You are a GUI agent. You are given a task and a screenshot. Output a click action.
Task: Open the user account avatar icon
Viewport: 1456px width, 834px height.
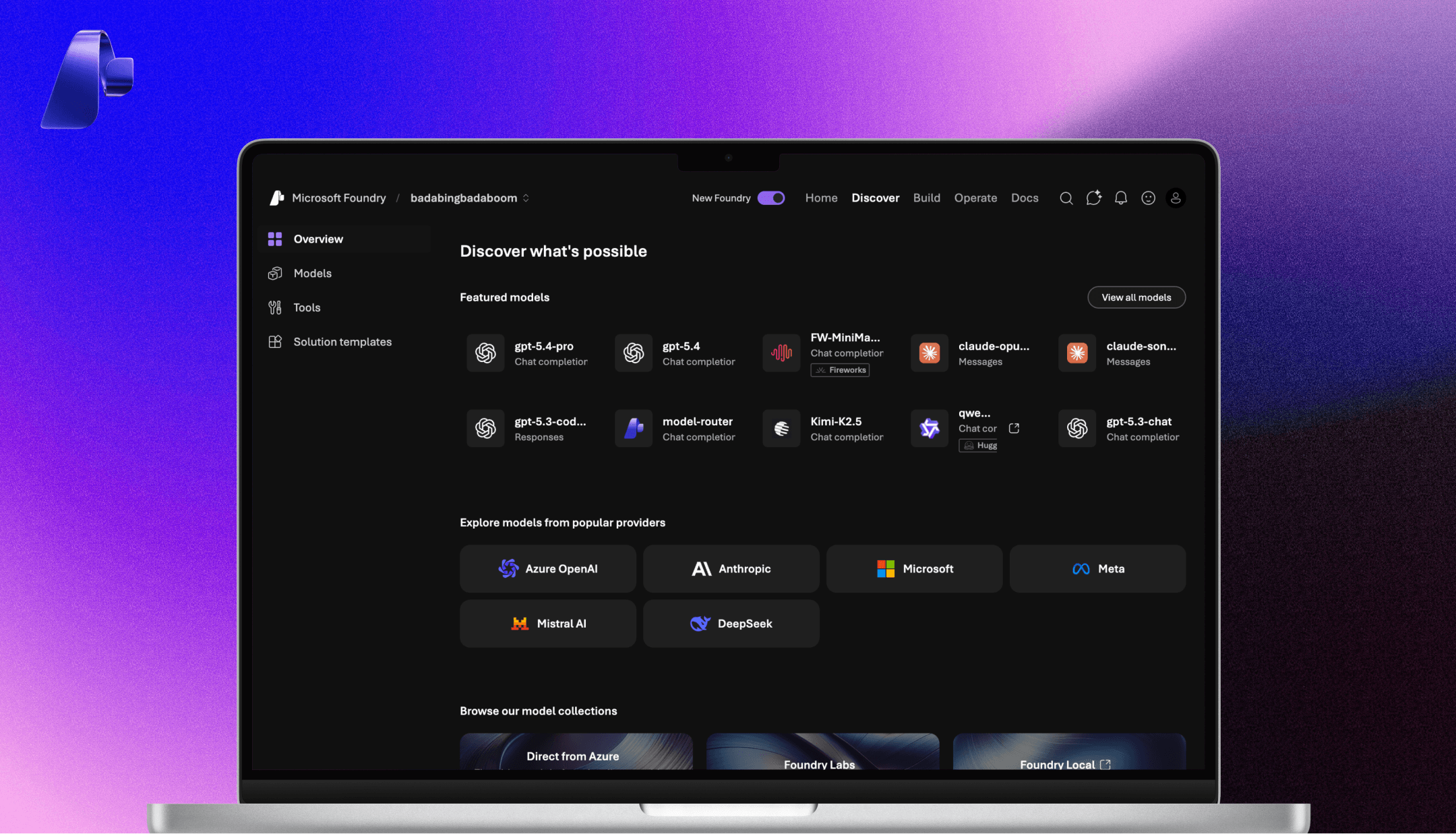click(x=1176, y=198)
